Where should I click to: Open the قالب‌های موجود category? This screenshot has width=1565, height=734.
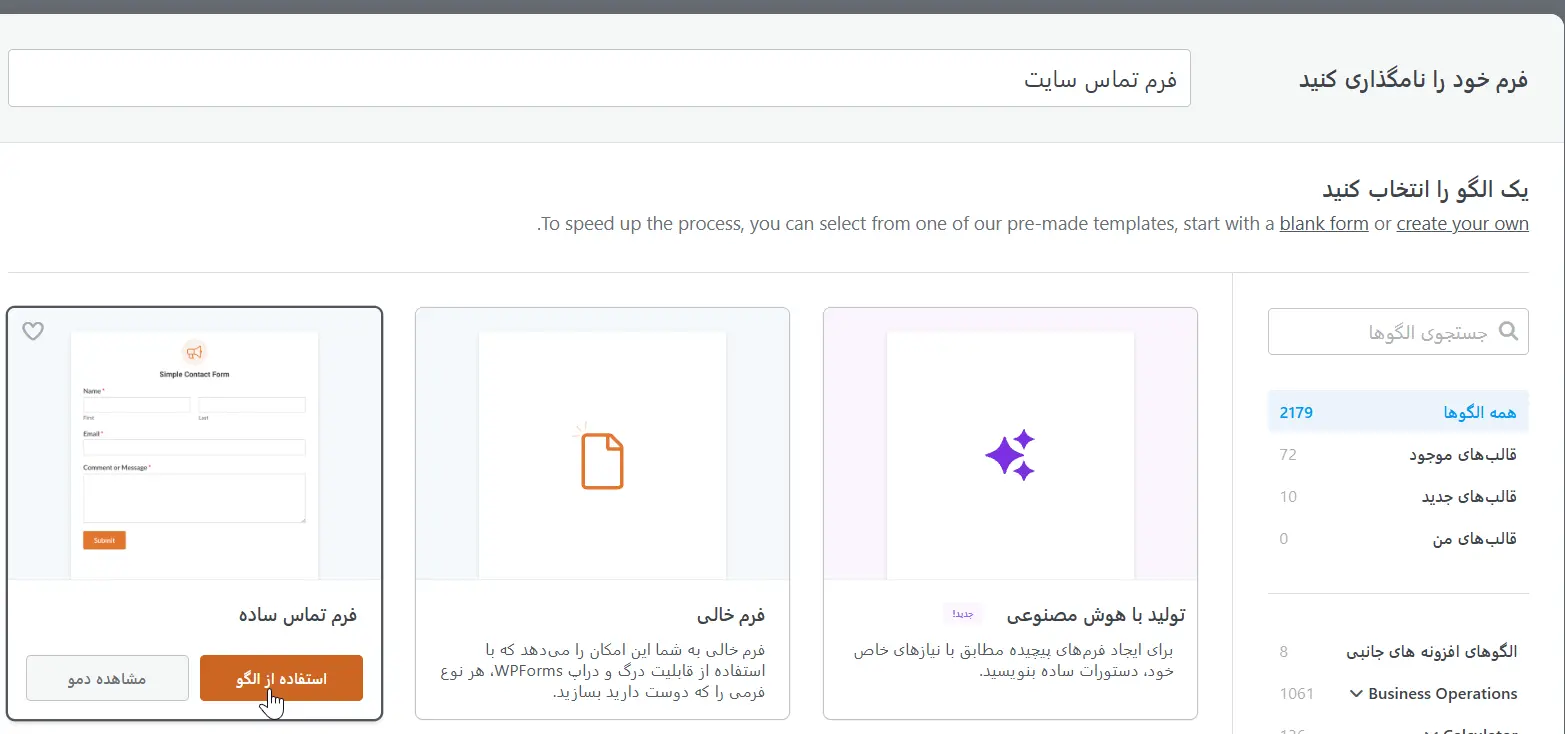(1398, 455)
